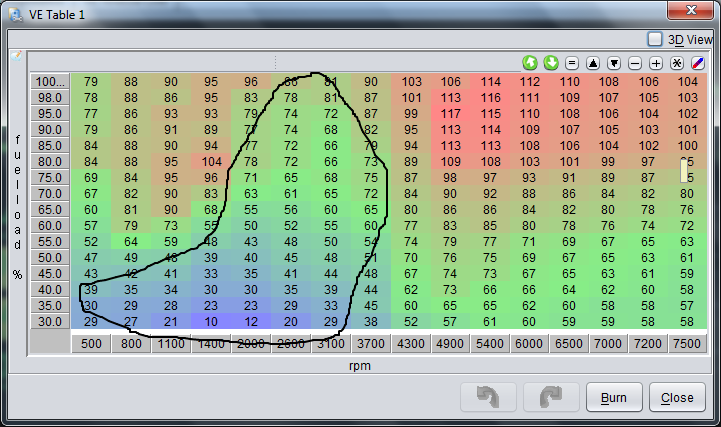Select the 80.0 fuel load row header

point(50,162)
